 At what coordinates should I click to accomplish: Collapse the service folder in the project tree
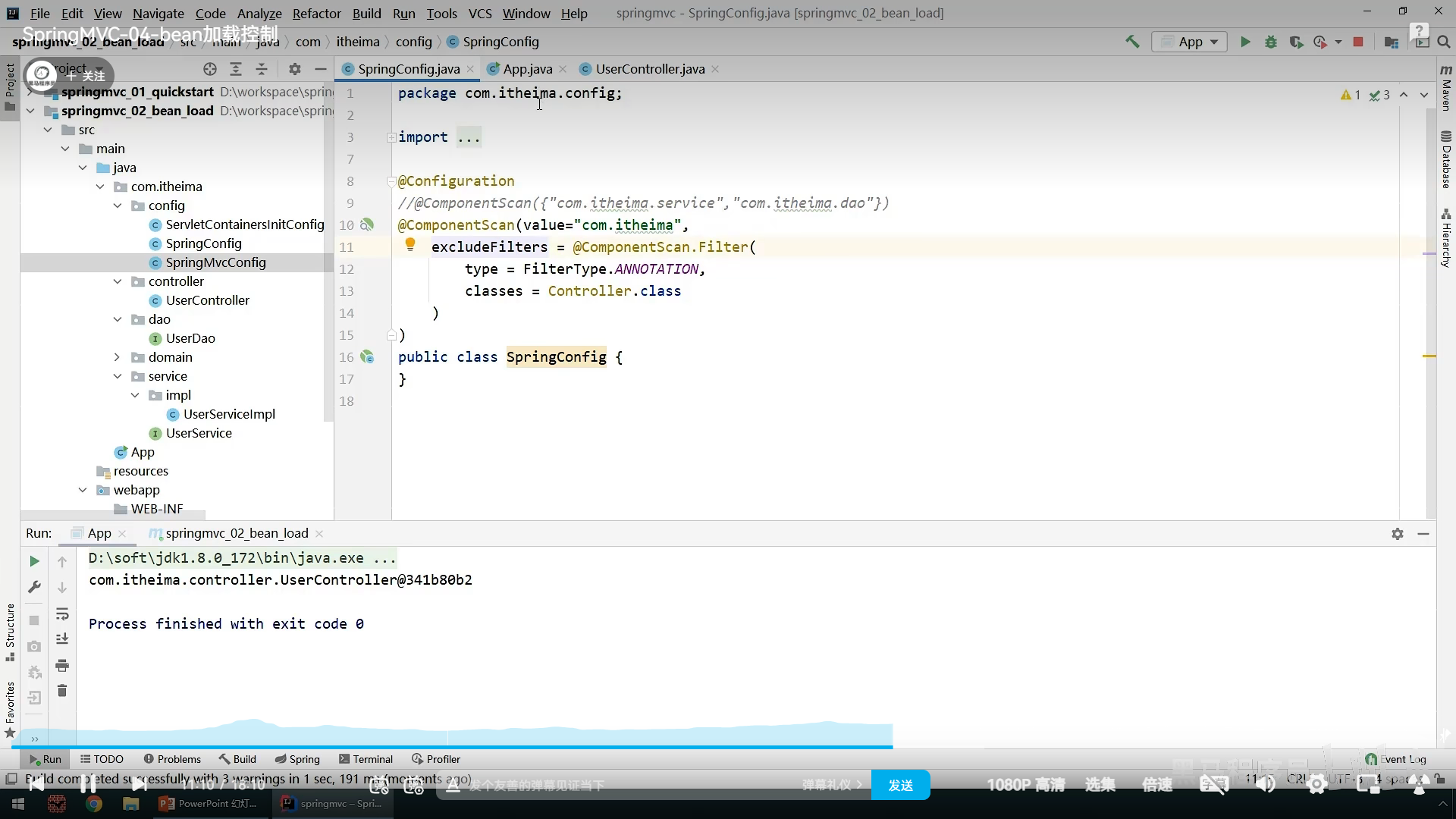[118, 376]
